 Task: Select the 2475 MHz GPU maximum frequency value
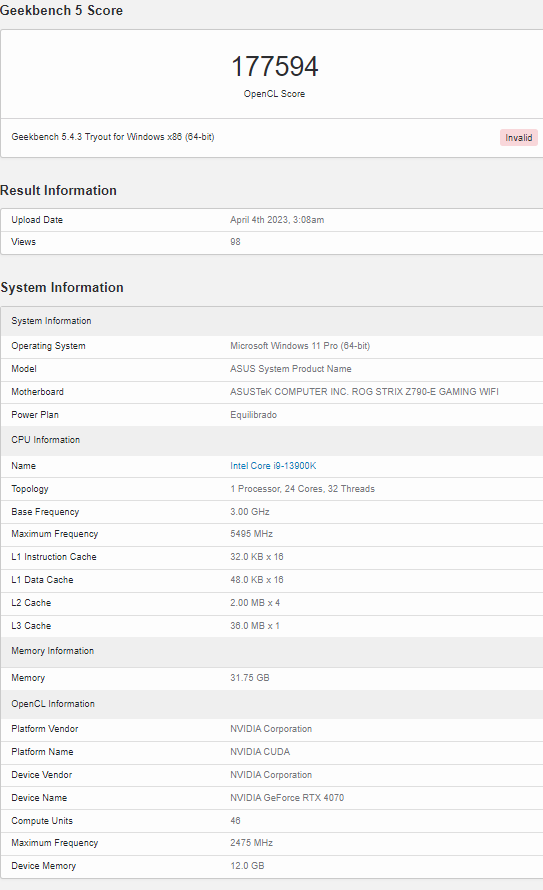point(251,843)
